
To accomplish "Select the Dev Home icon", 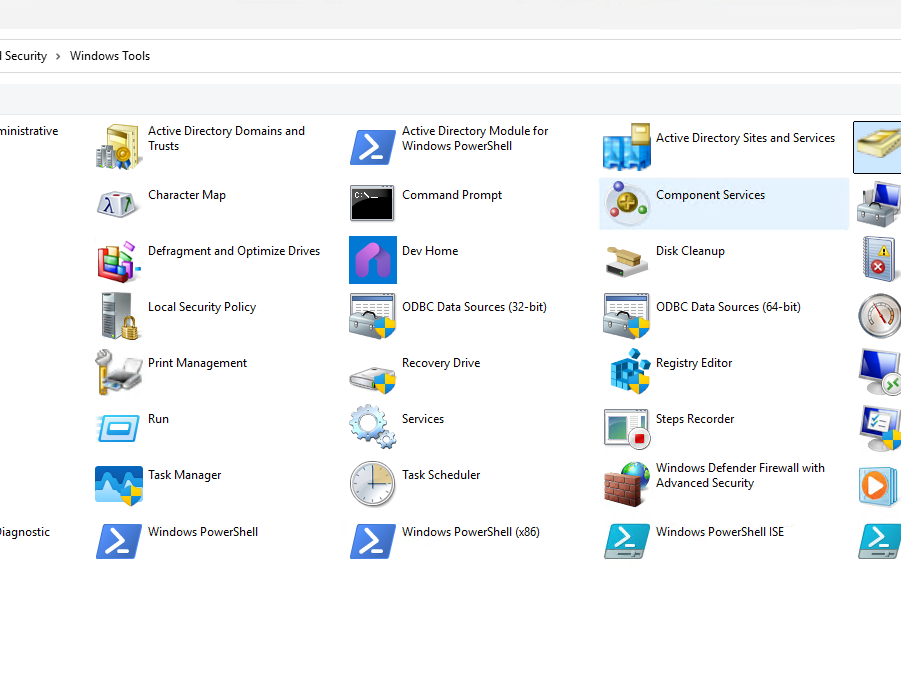I will [x=373, y=260].
